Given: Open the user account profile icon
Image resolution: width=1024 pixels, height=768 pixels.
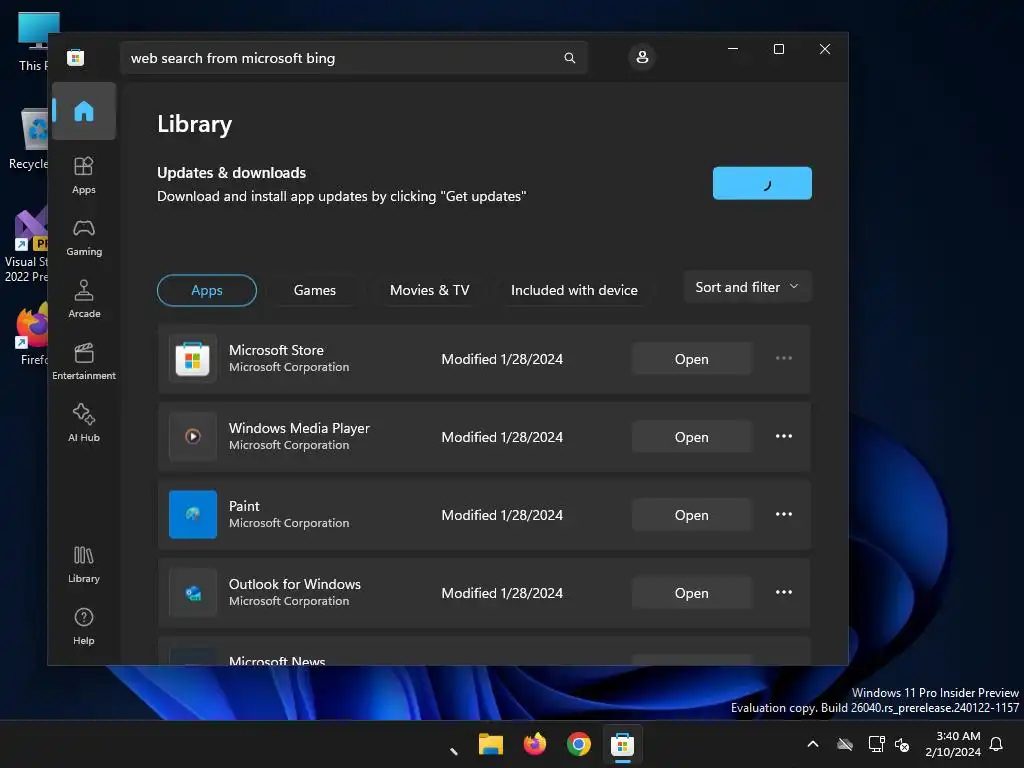Looking at the screenshot, I should point(642,57).
